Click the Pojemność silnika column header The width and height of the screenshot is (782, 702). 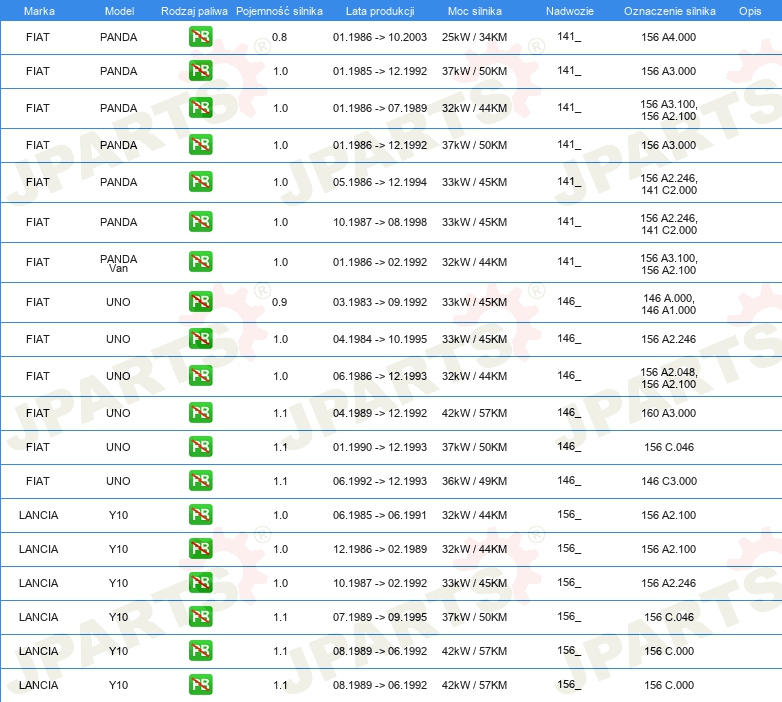(279, 11)
